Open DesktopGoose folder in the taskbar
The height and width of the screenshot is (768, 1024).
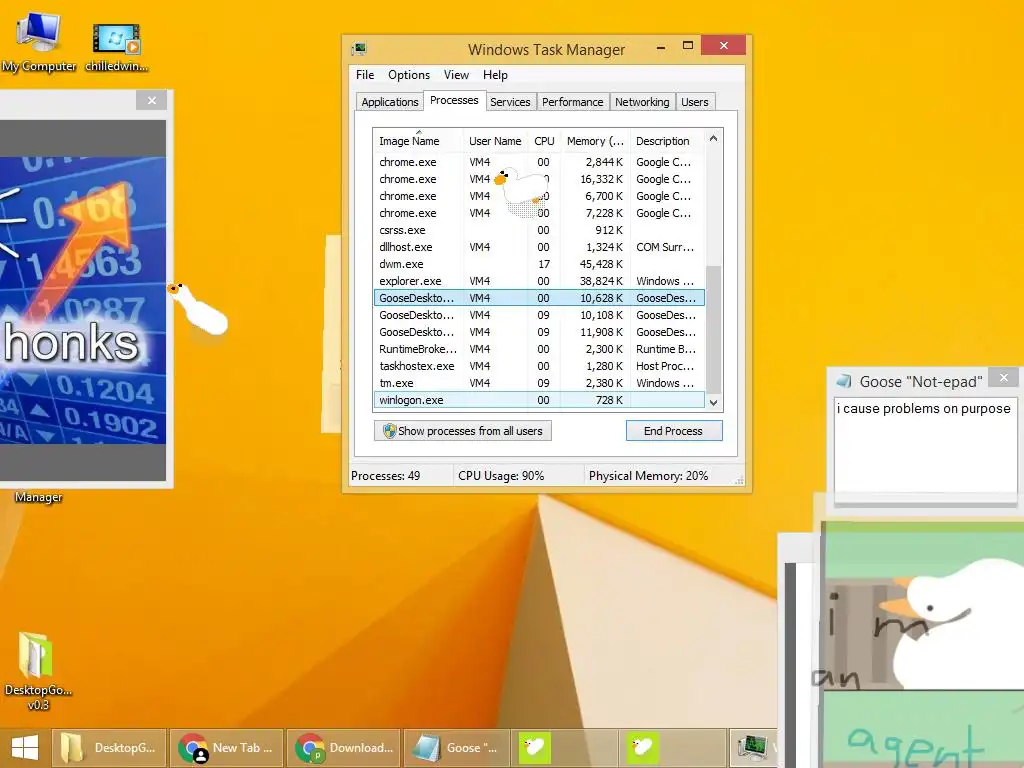(x=109, y=748)
